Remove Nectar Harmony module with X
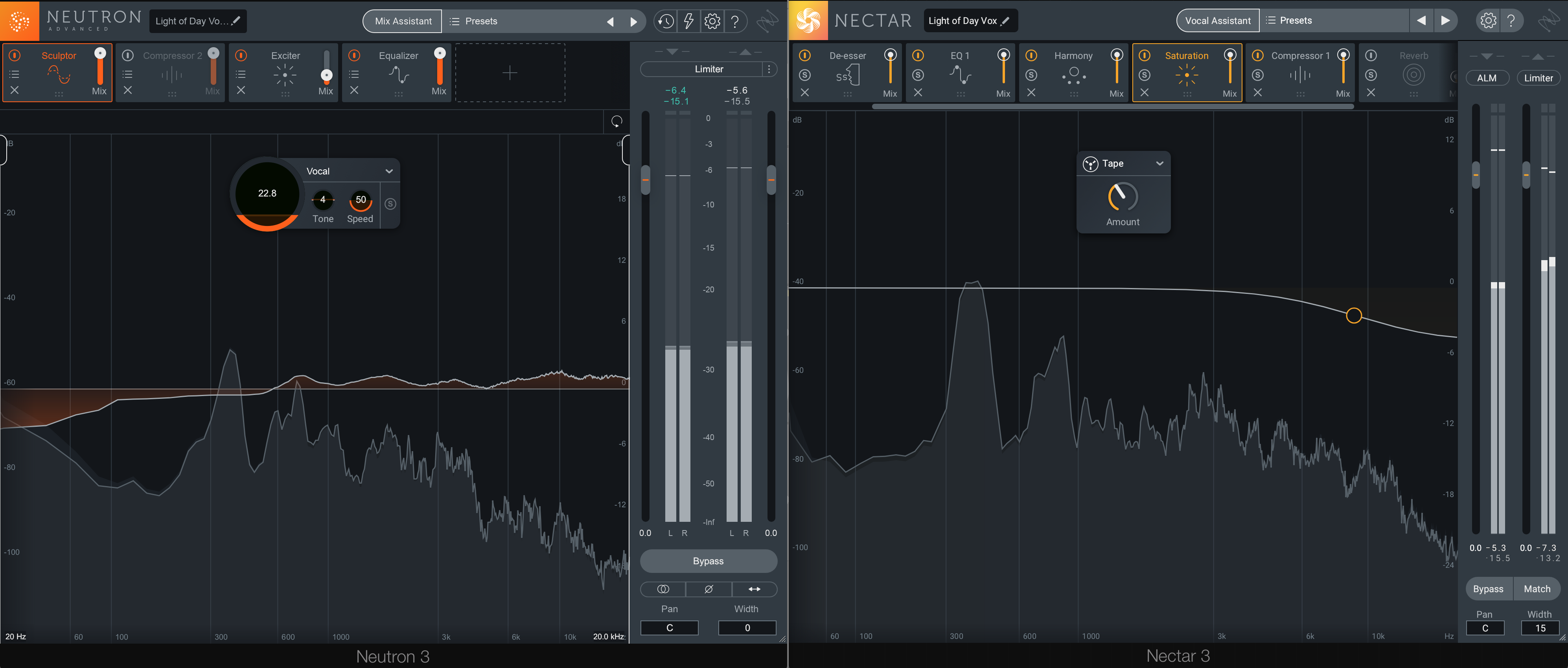 (x=1031, y=92)
